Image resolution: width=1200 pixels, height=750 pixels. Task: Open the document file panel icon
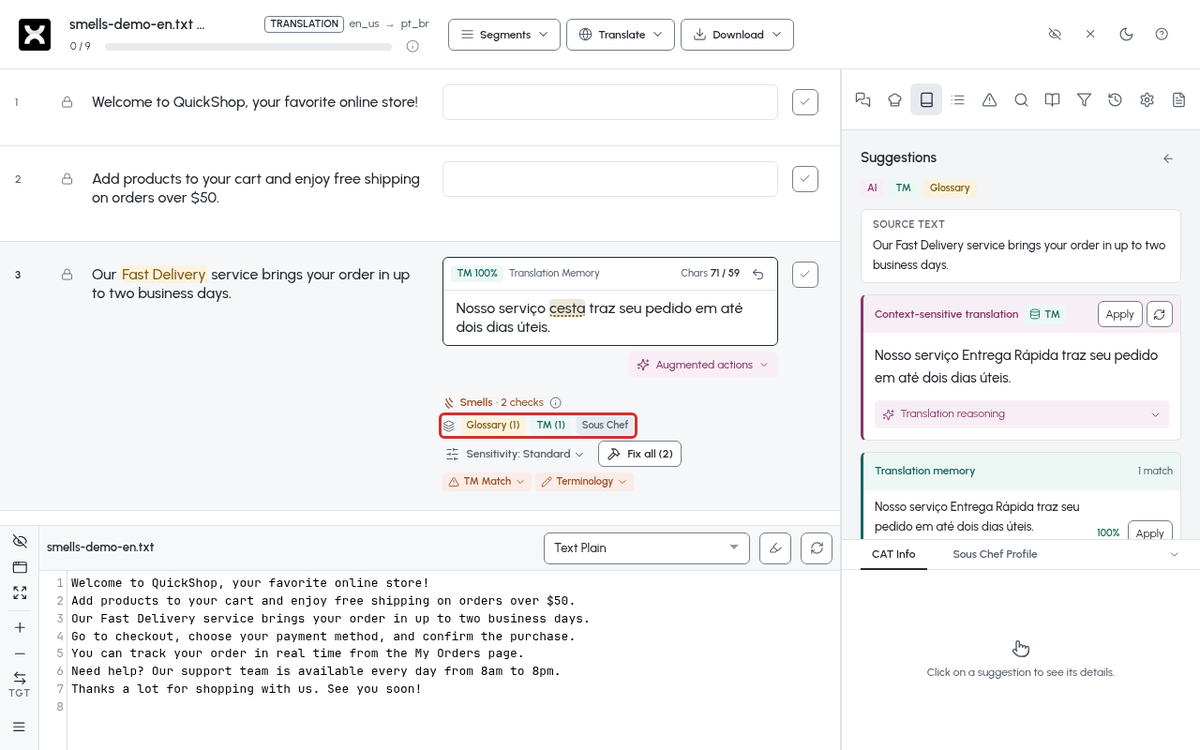tap(1179, 100)
